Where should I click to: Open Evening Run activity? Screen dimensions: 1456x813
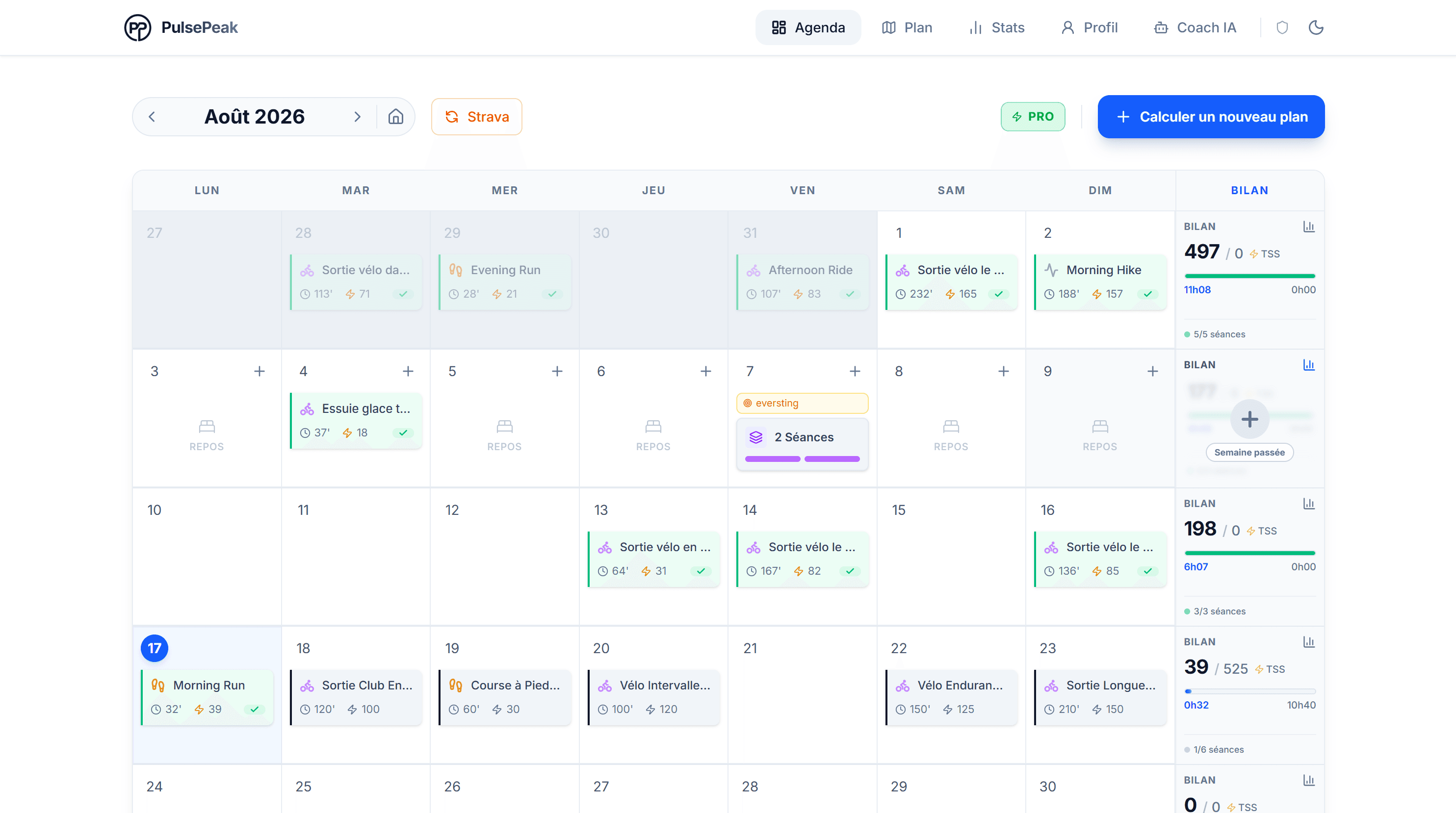[x=504, y=282]
